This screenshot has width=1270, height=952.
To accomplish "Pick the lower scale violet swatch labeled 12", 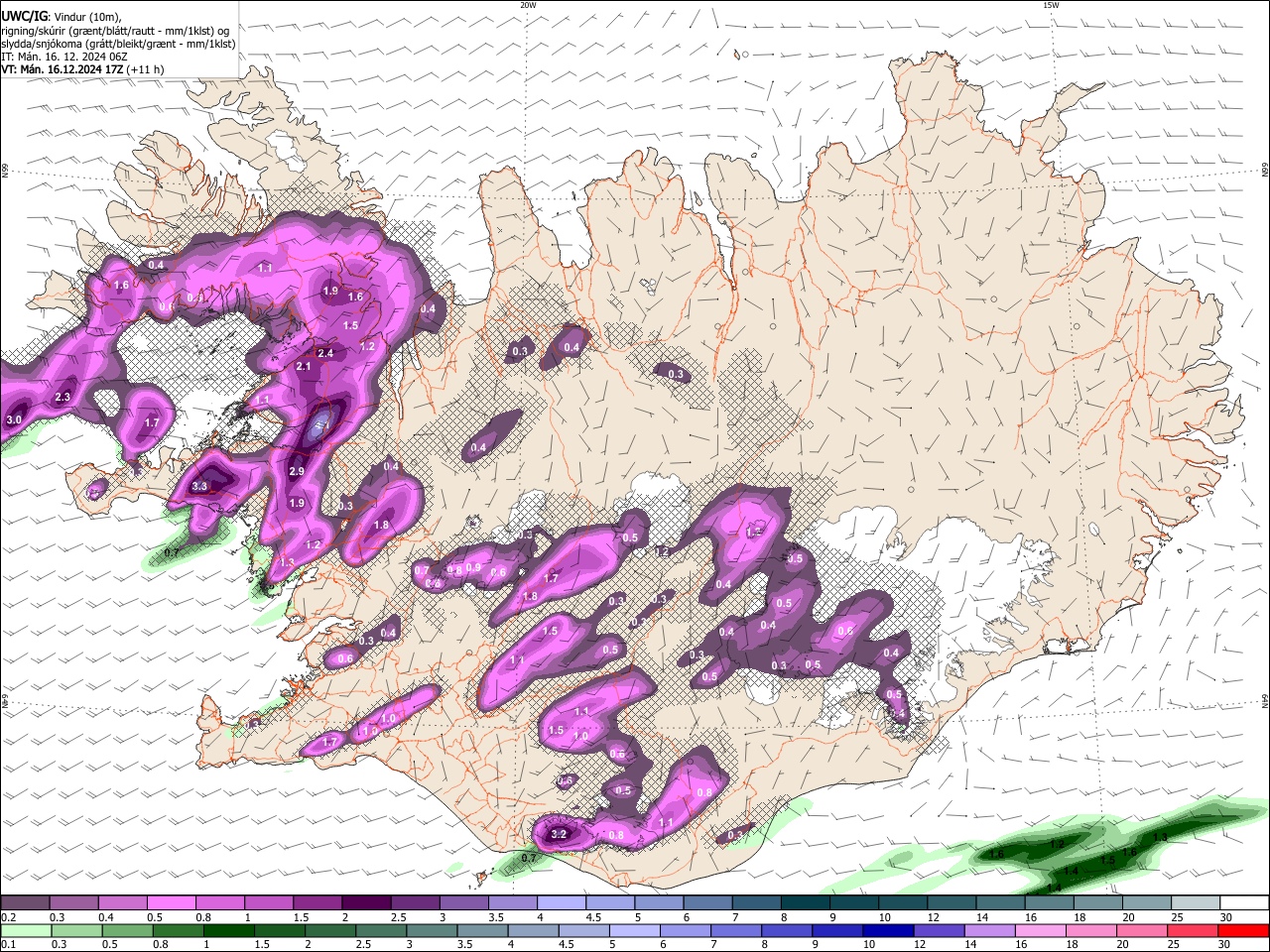I will point(938,930).
